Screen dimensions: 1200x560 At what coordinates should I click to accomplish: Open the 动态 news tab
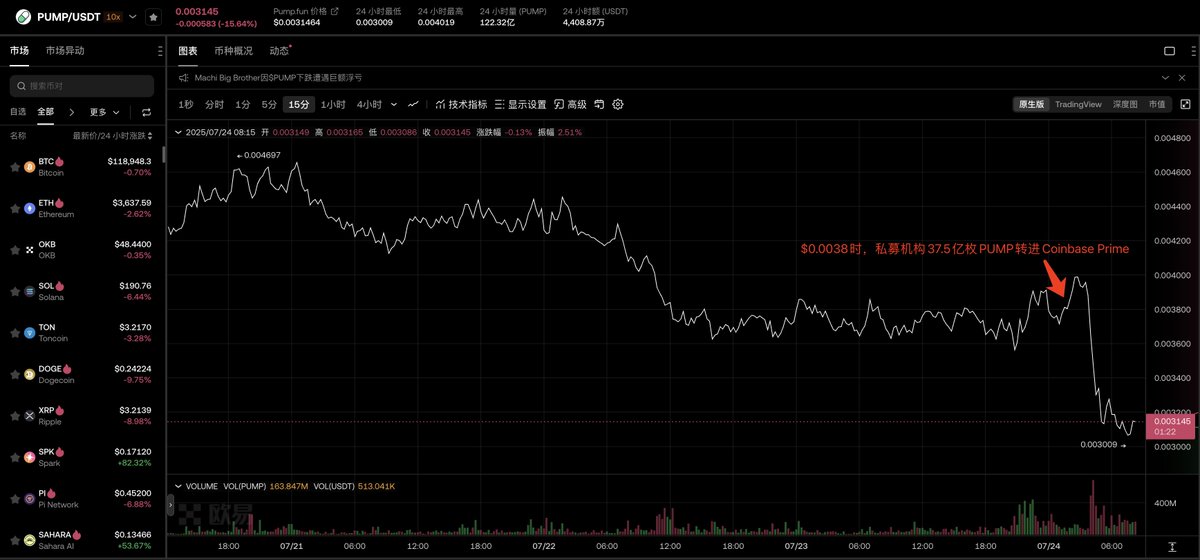[279, 50]
